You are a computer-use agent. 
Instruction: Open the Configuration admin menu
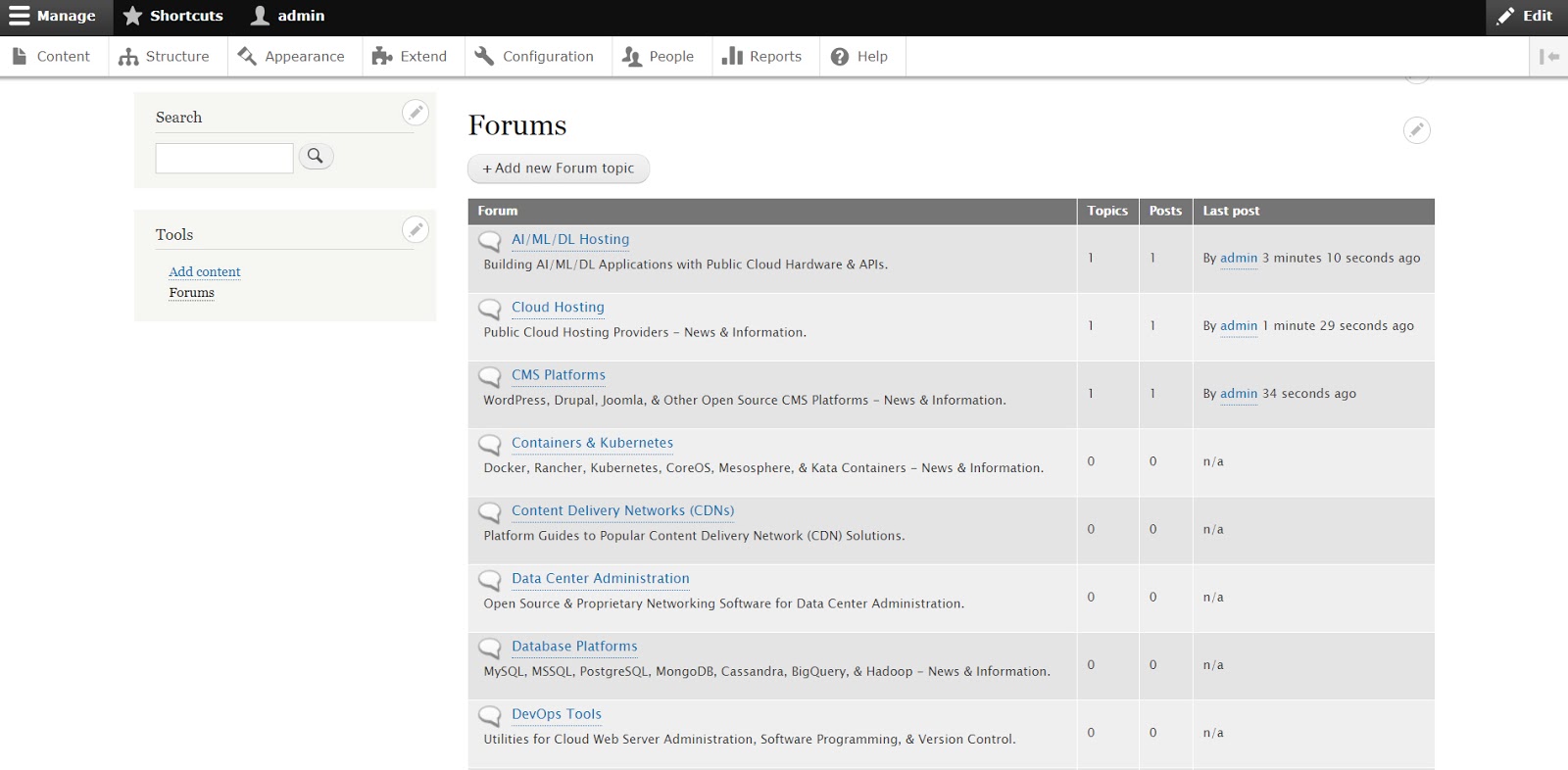[x=534, y=57]
